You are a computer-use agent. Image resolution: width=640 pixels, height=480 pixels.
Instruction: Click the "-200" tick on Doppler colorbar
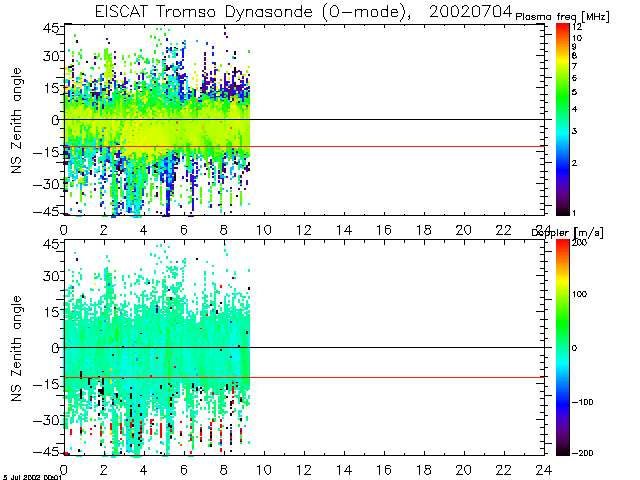pyautogui.click(x=582, y=453)
